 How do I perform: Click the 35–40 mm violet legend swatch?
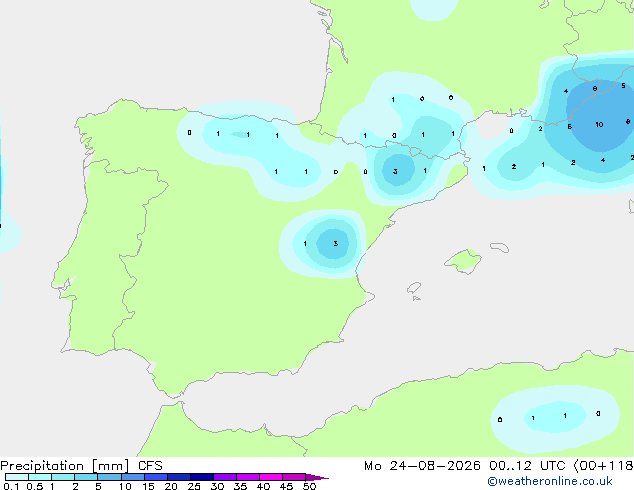pyautogui.click(x=248, y=477)
